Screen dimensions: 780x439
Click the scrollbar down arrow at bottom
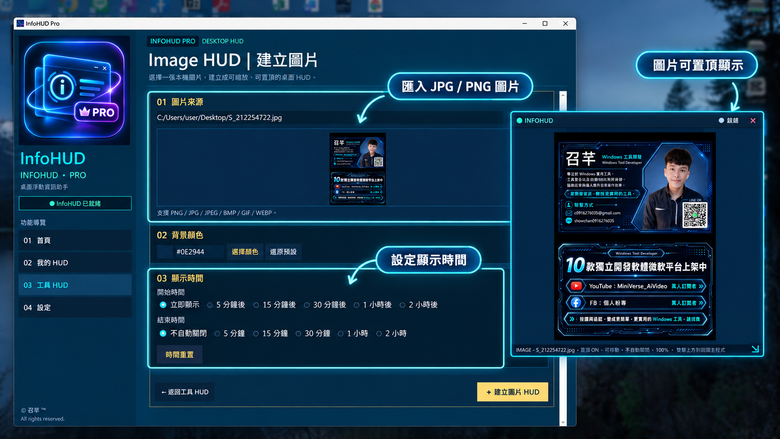563,422
